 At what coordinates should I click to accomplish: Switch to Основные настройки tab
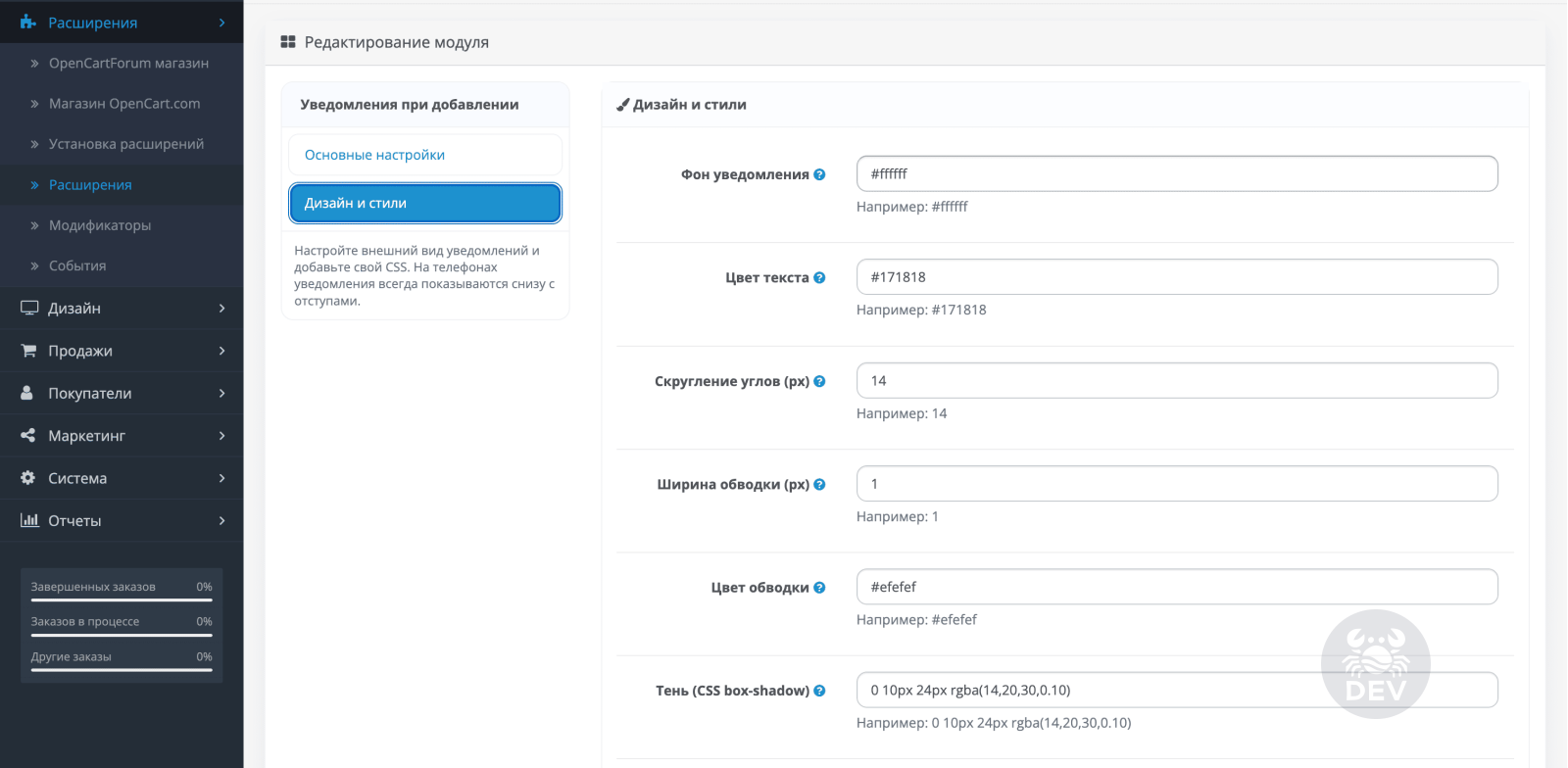(x=425, y=155)
